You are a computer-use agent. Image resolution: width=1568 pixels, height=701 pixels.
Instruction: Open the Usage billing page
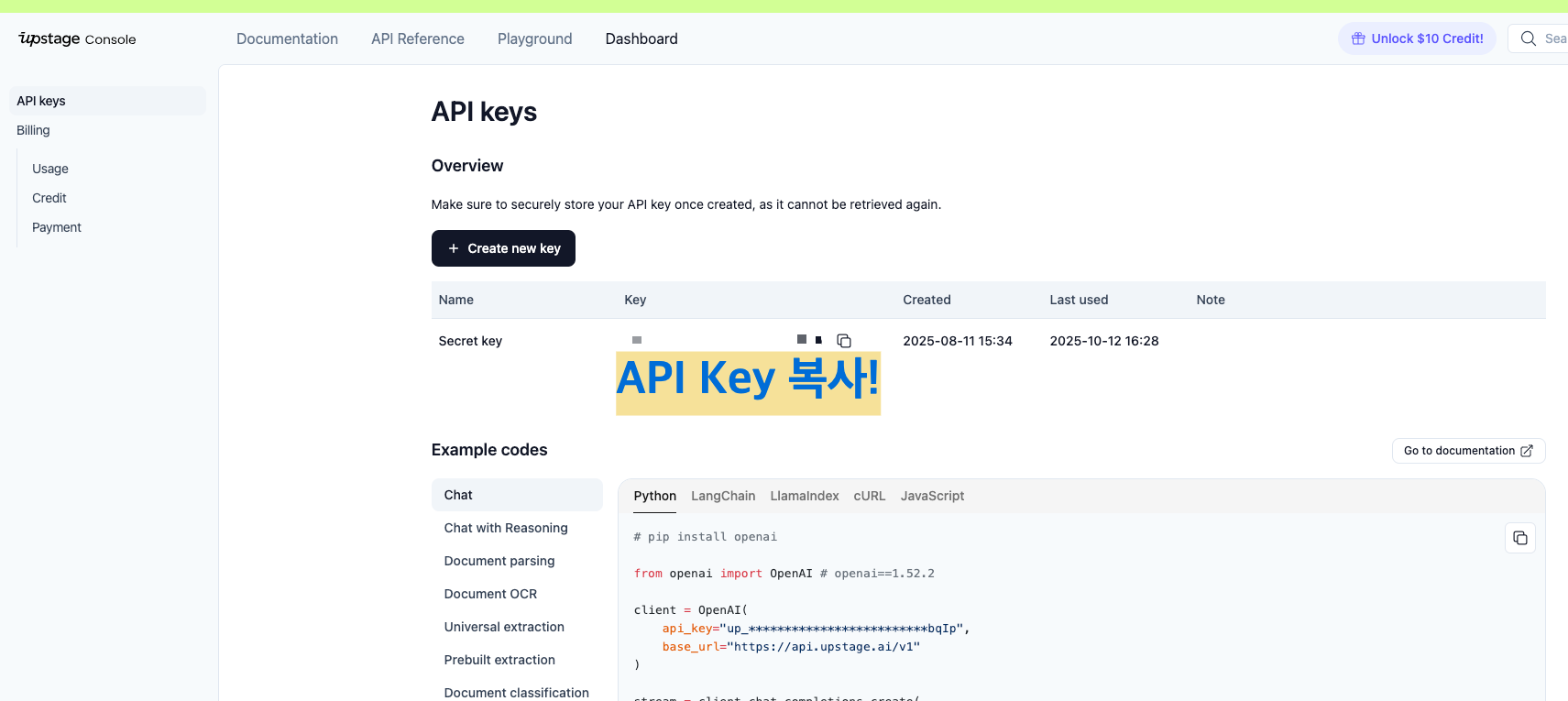tap(50, 169)
